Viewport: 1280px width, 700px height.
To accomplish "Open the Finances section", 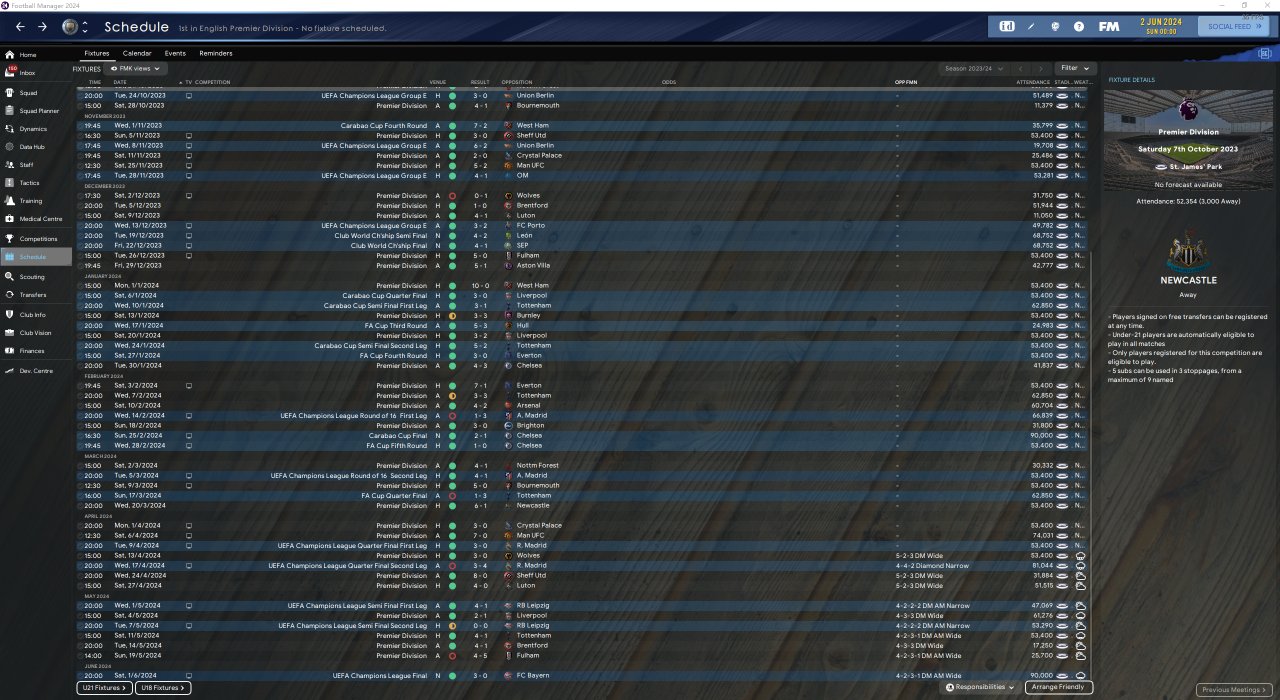I will [x=31, y=351].
